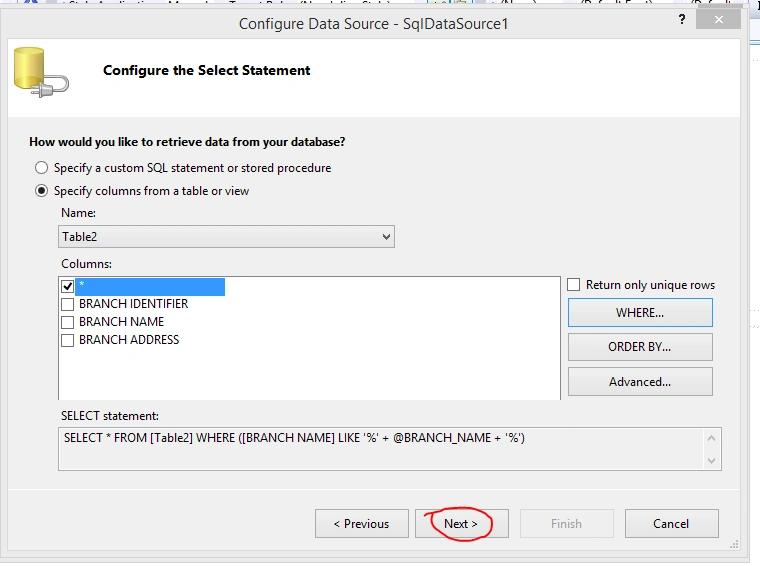760x566 pixels.
Task: Enable Return only unique rows
Action: point(573,284)
